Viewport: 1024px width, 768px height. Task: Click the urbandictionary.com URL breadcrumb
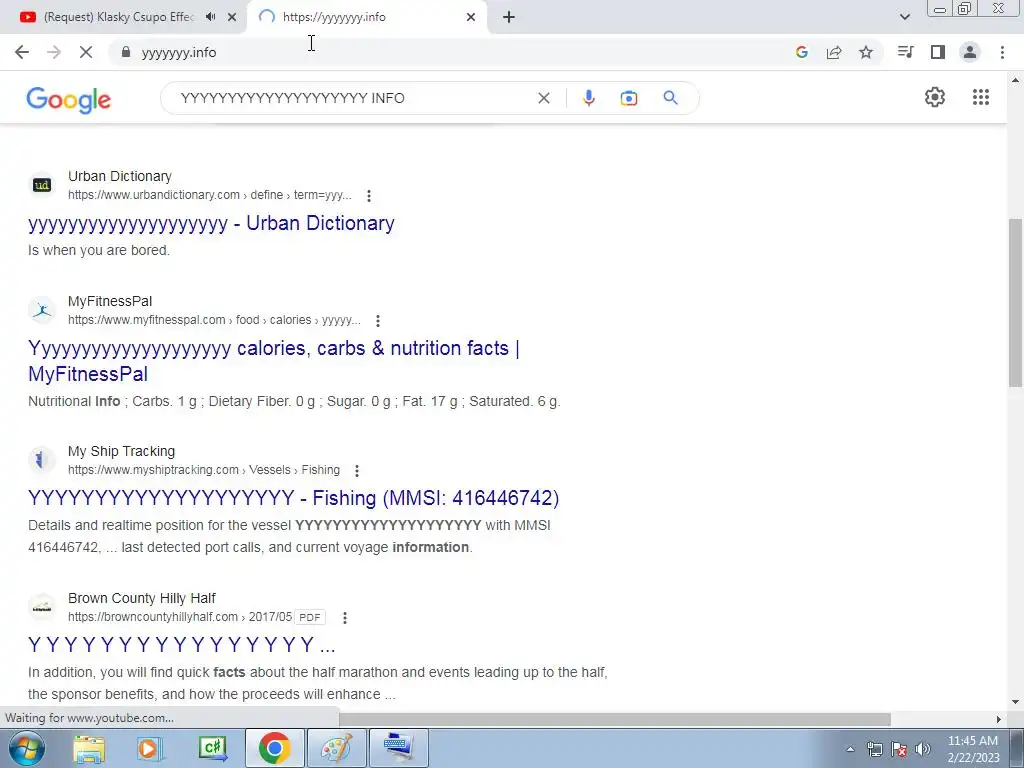point(210,195)
